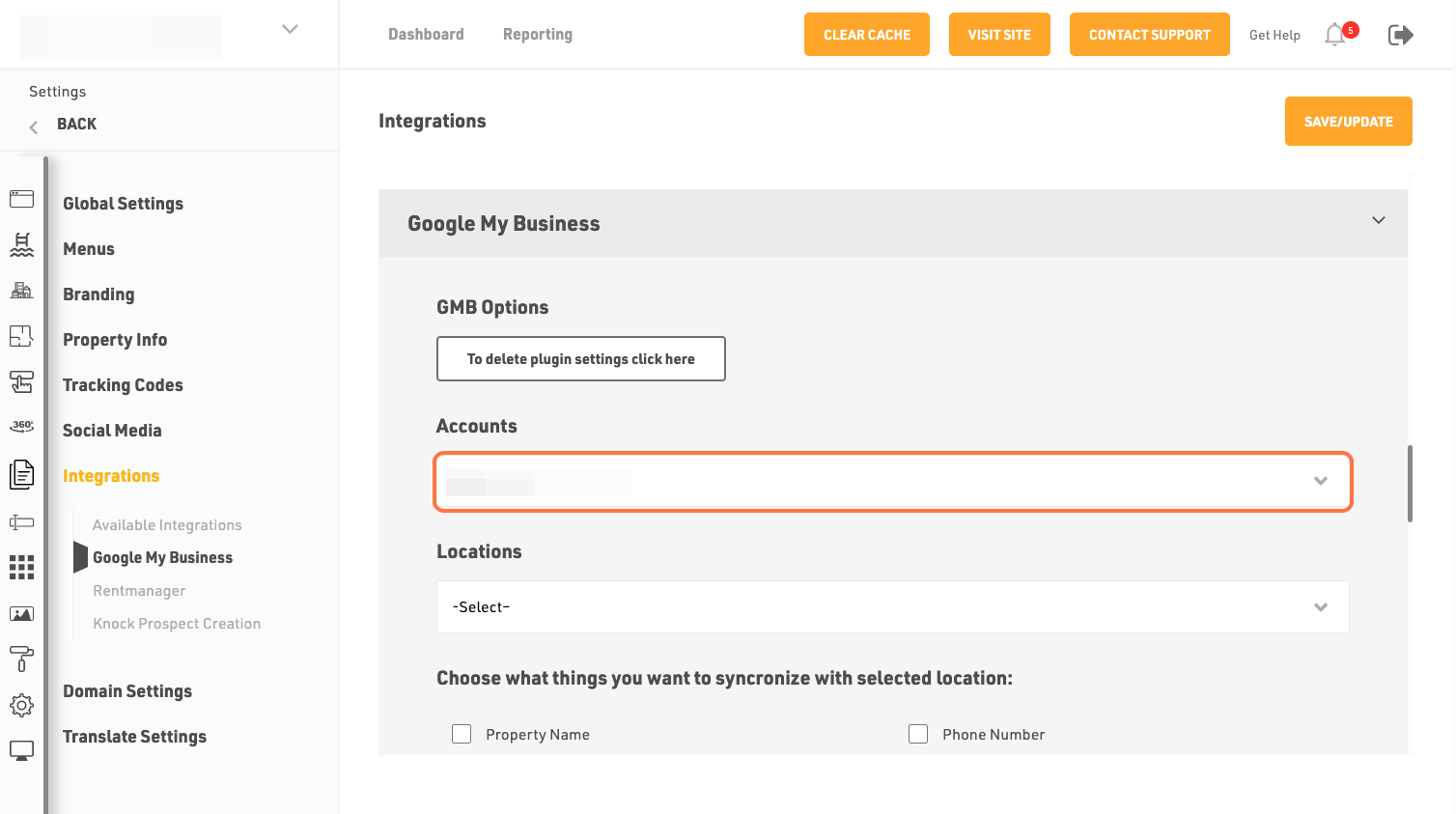Open the gear settings icon

point(21,705)
